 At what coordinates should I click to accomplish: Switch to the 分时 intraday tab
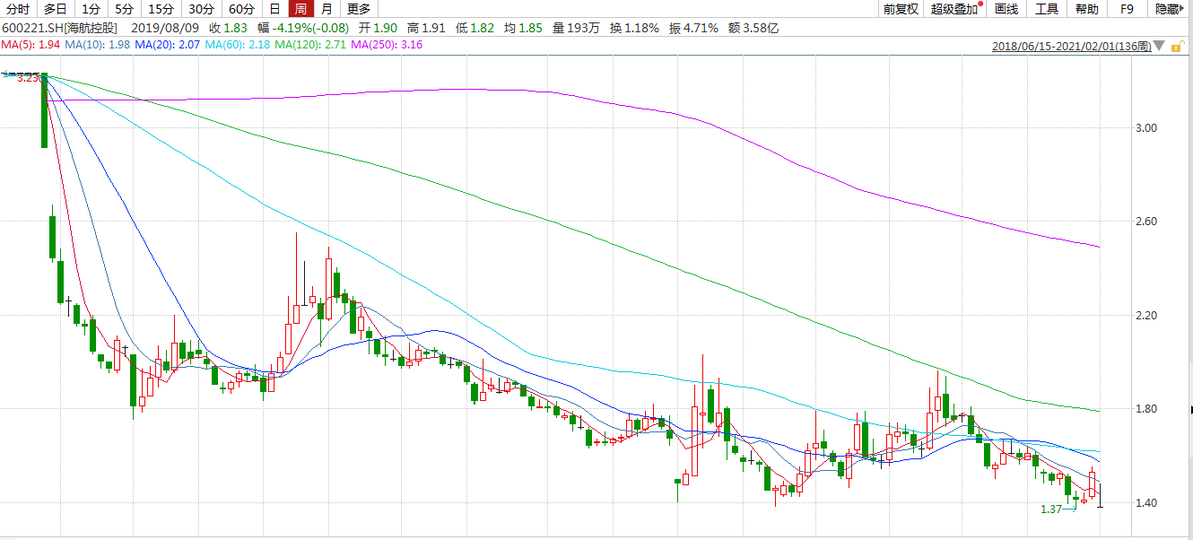tap(18, 9)
